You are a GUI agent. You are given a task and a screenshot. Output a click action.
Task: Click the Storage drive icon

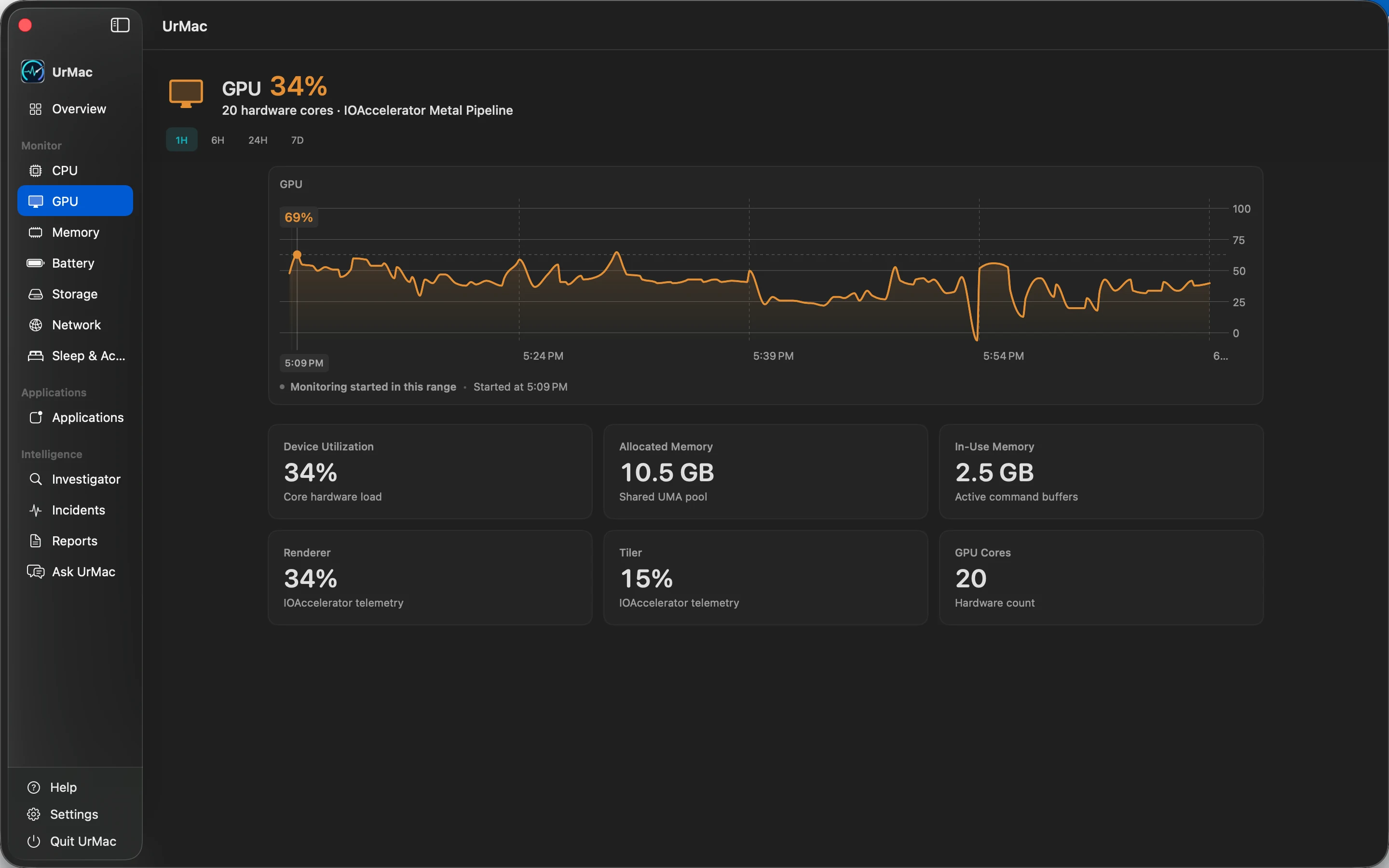click(x=36, y=294)
